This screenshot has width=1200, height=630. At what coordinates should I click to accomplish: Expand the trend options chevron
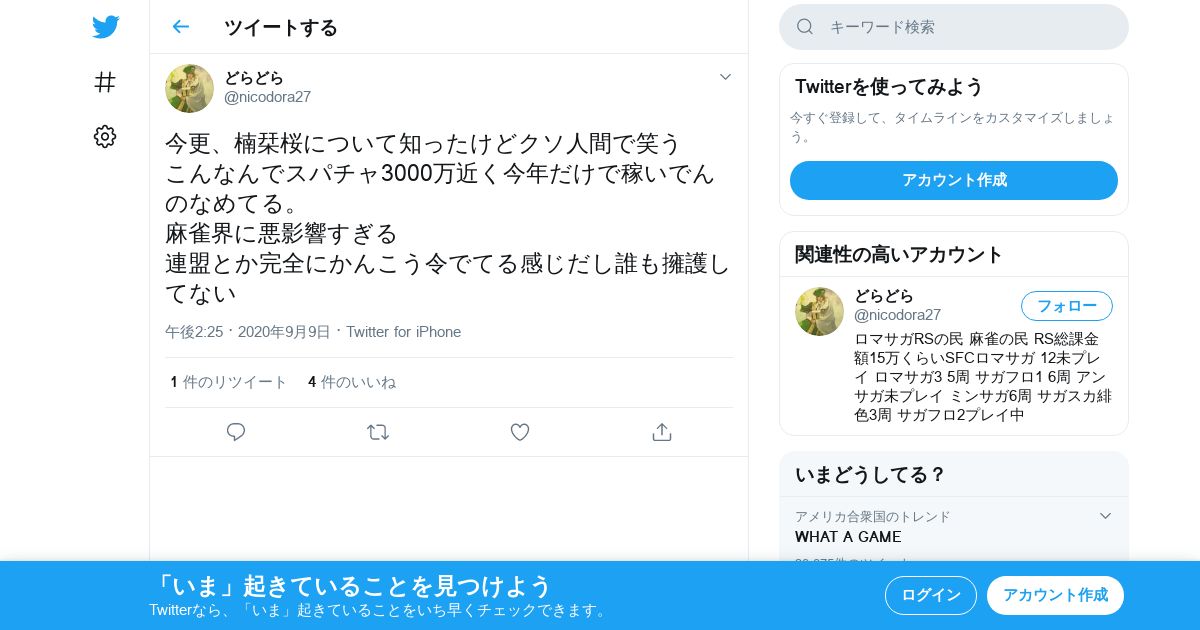tap(1105, 516)
